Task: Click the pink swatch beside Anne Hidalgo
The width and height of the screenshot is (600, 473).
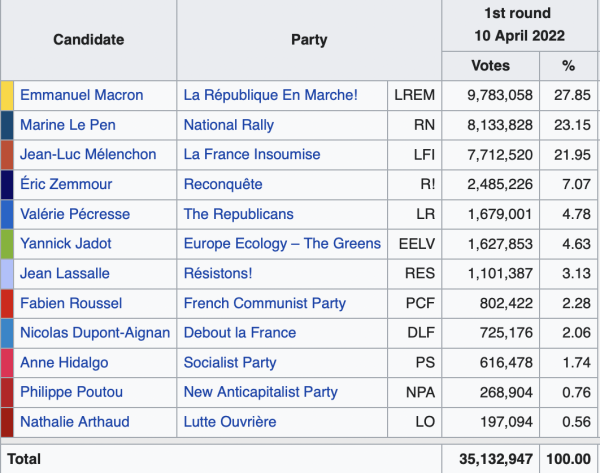Action: coord(7,362)
